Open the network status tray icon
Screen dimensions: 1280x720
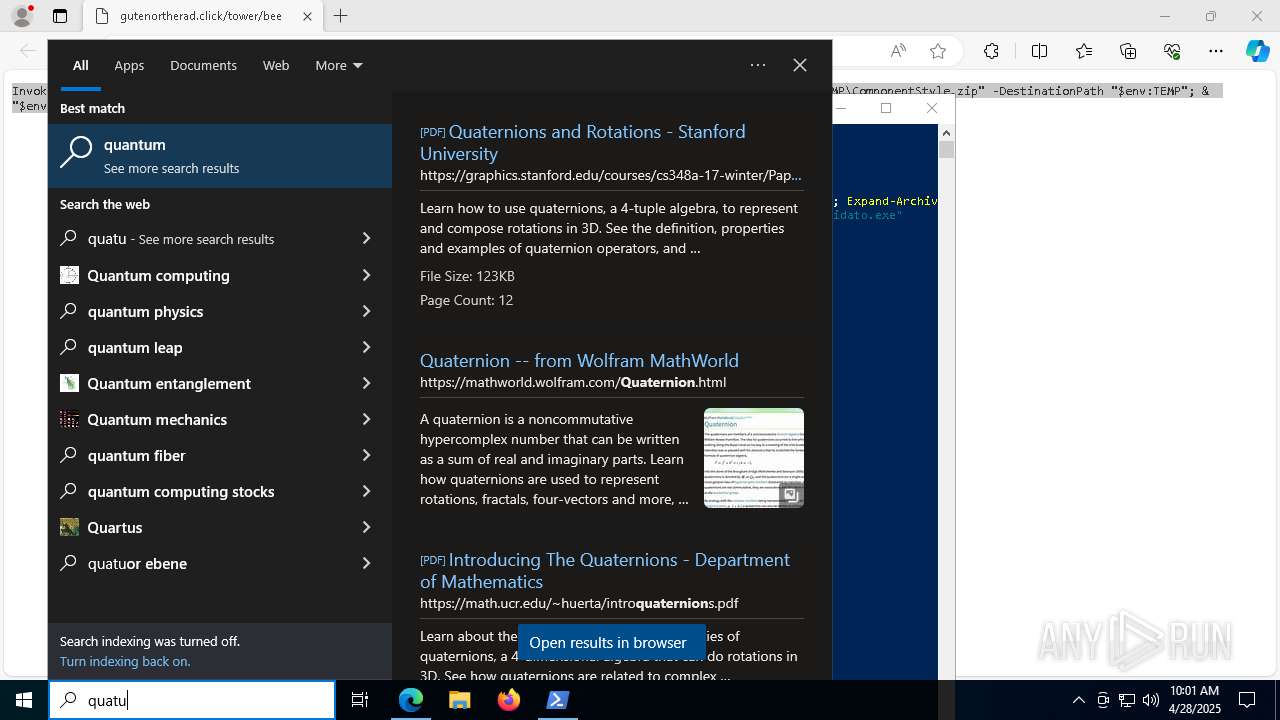1127,700
